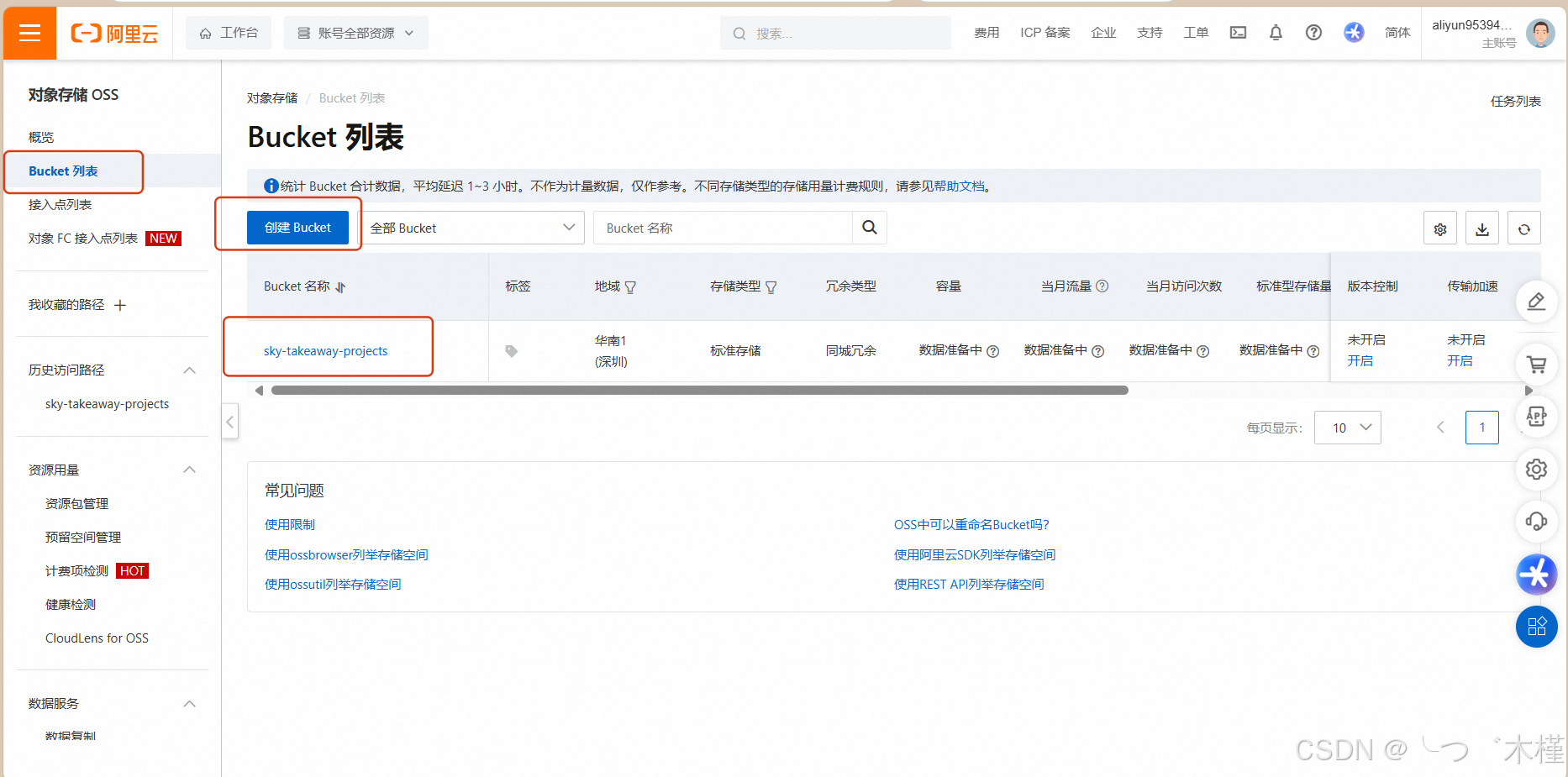
Task: Collapse the sidebar with the arrow handle
Action: tap(230, 422)
